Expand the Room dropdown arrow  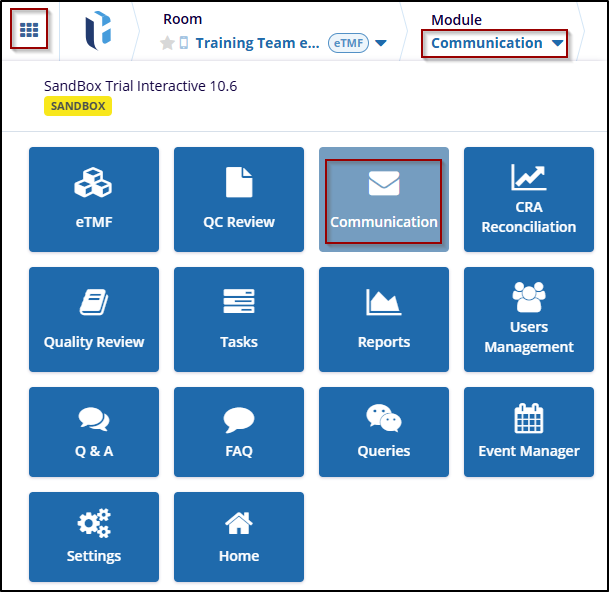click(x=381, y=43)
